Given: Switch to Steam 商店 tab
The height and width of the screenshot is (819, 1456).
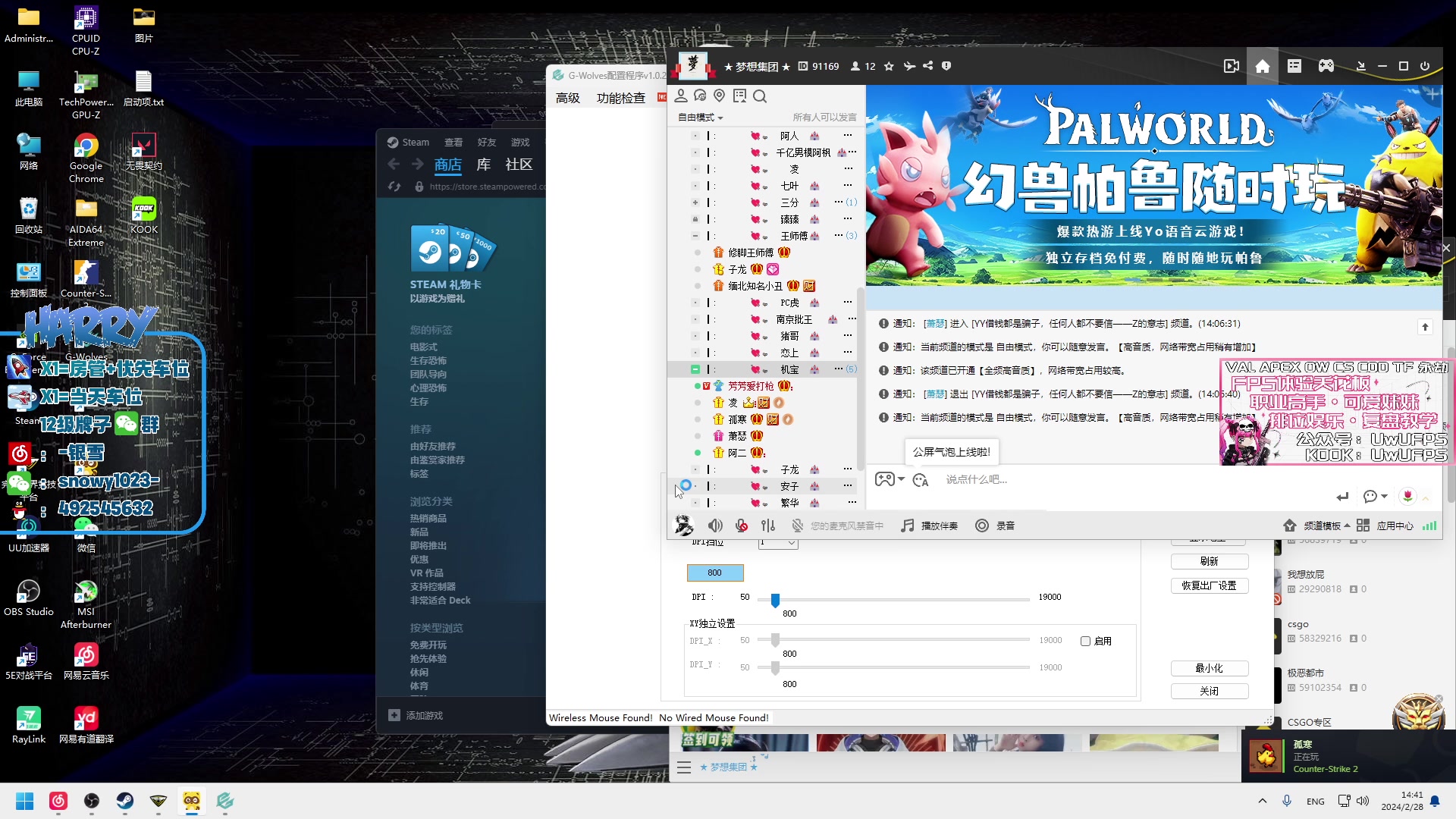Looking at the screenshot, I should point(448,165).
